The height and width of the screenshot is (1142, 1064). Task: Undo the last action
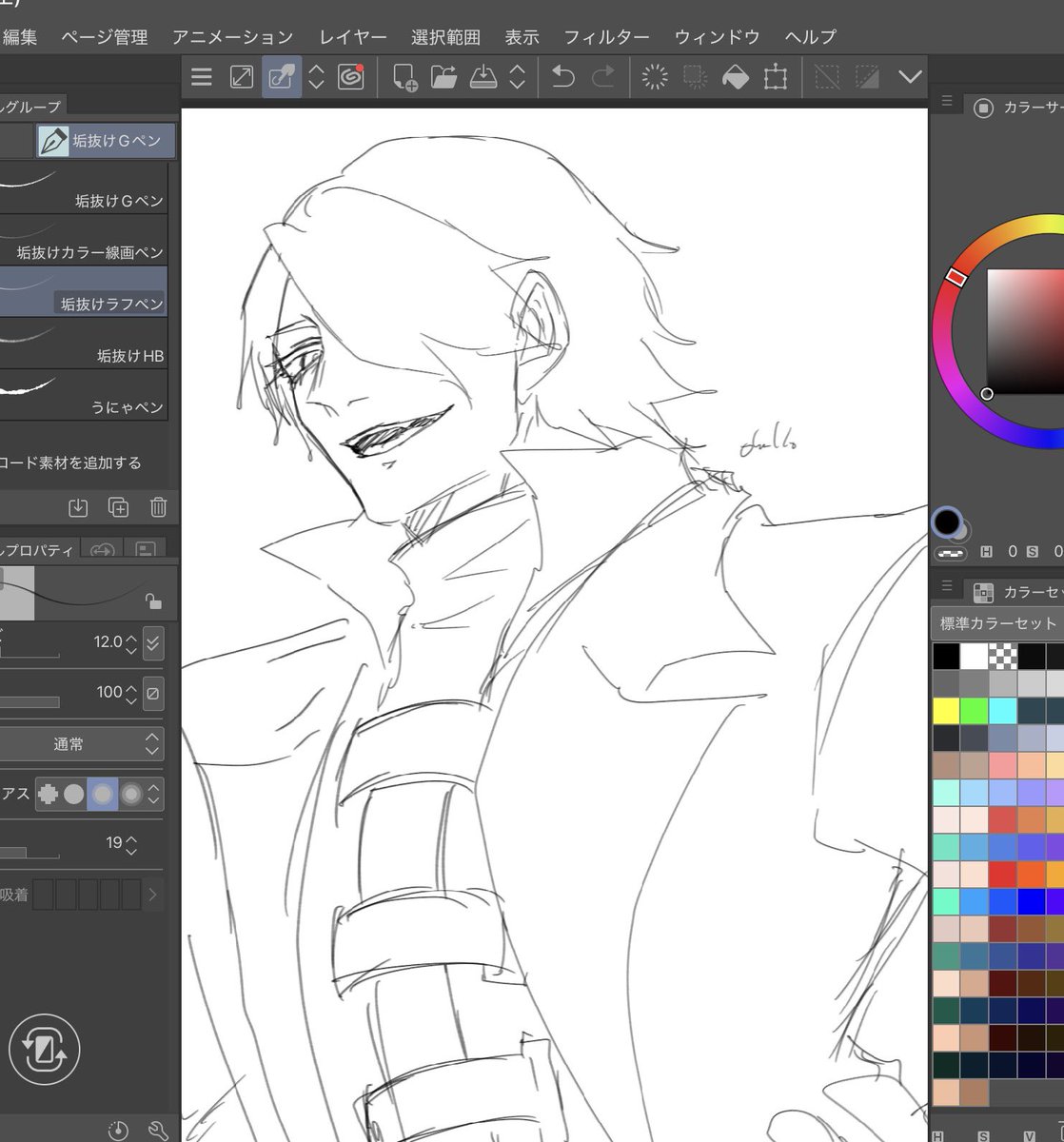pyautogui.click(x=563, y=77)
